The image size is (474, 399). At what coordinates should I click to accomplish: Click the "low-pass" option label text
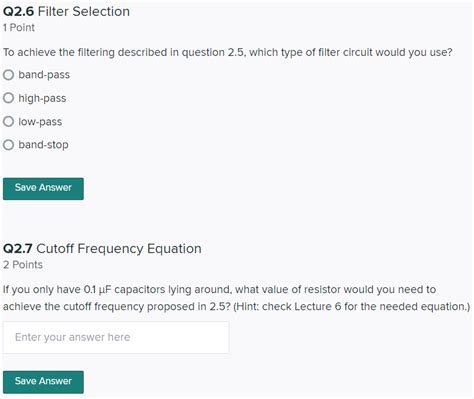(x=40, y=122)
